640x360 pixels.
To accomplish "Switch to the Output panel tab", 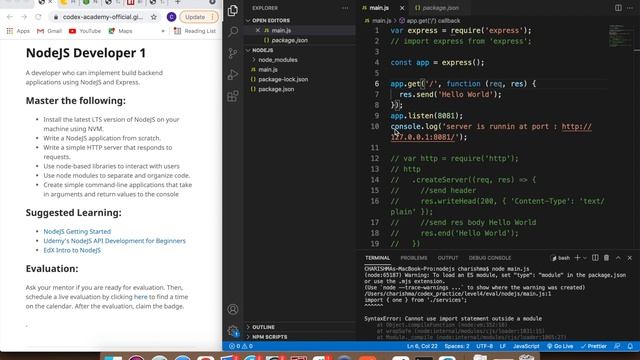I will (448, 258).
